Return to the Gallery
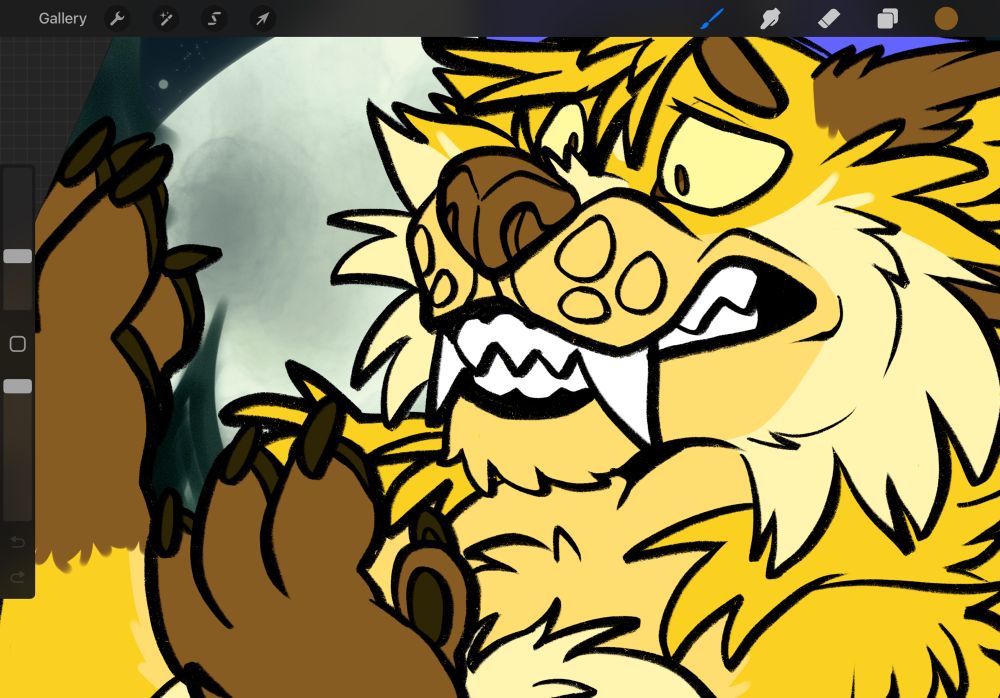 pos(62,19)
